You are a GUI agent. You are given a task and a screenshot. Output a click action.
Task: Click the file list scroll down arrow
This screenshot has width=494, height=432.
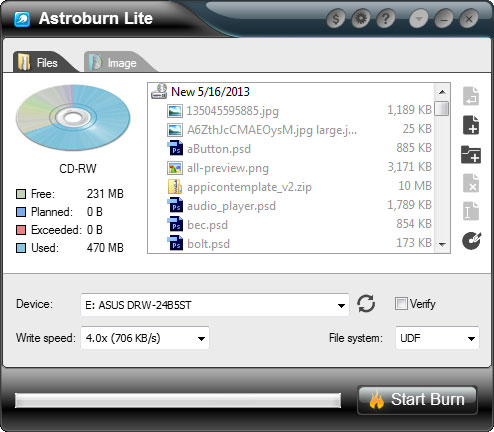pos(442,245)
